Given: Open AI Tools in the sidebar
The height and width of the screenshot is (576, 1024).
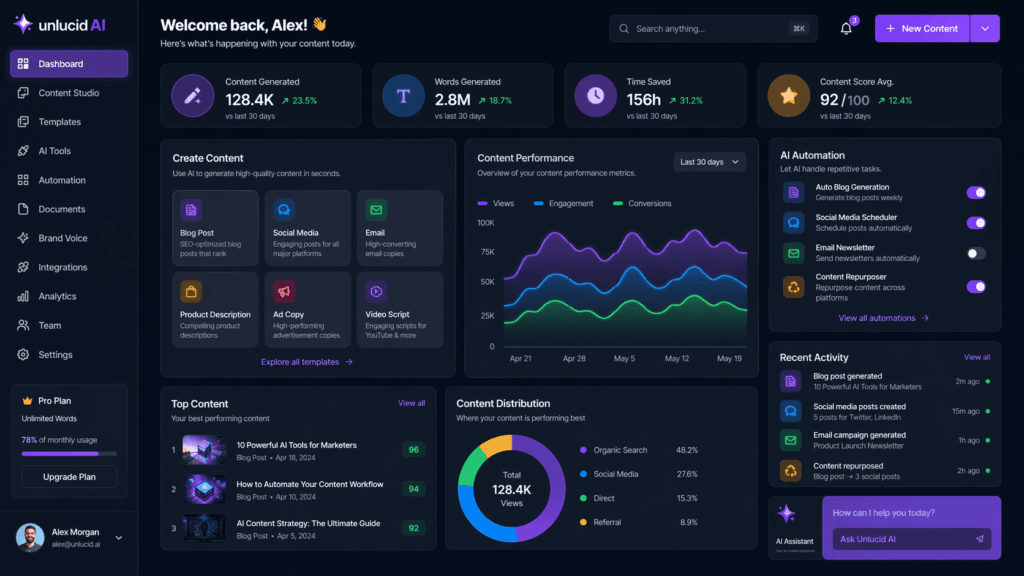Looking at the screenshot, I should pos(69,151).
